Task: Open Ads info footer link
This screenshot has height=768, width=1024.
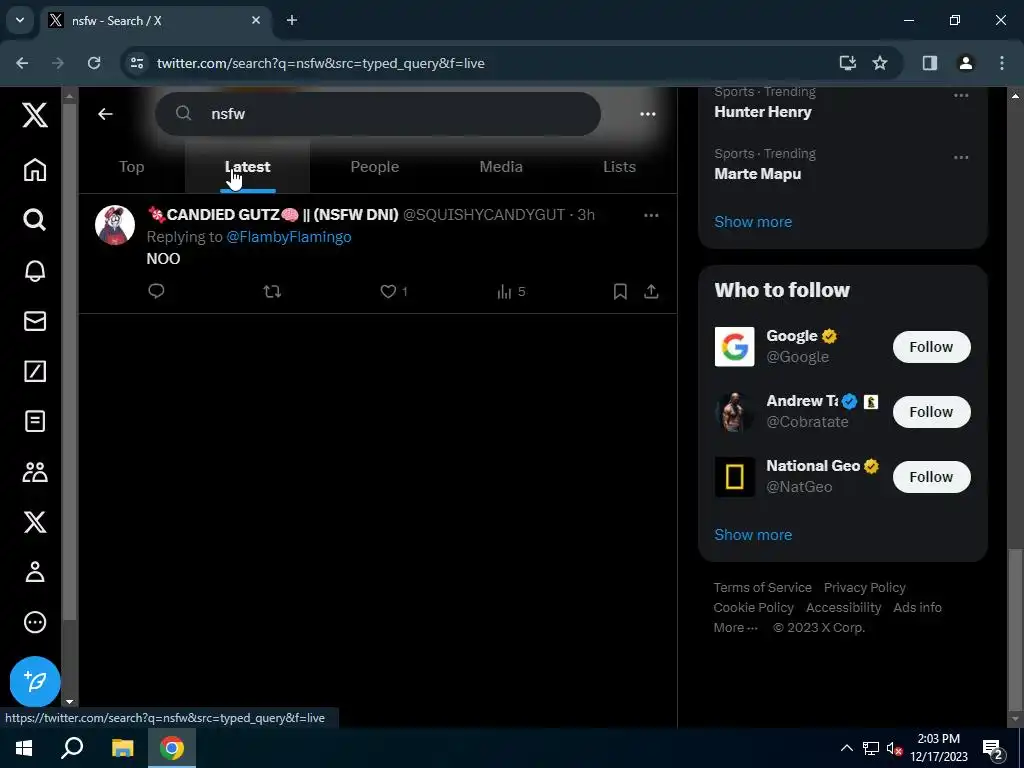Action: 917,607
